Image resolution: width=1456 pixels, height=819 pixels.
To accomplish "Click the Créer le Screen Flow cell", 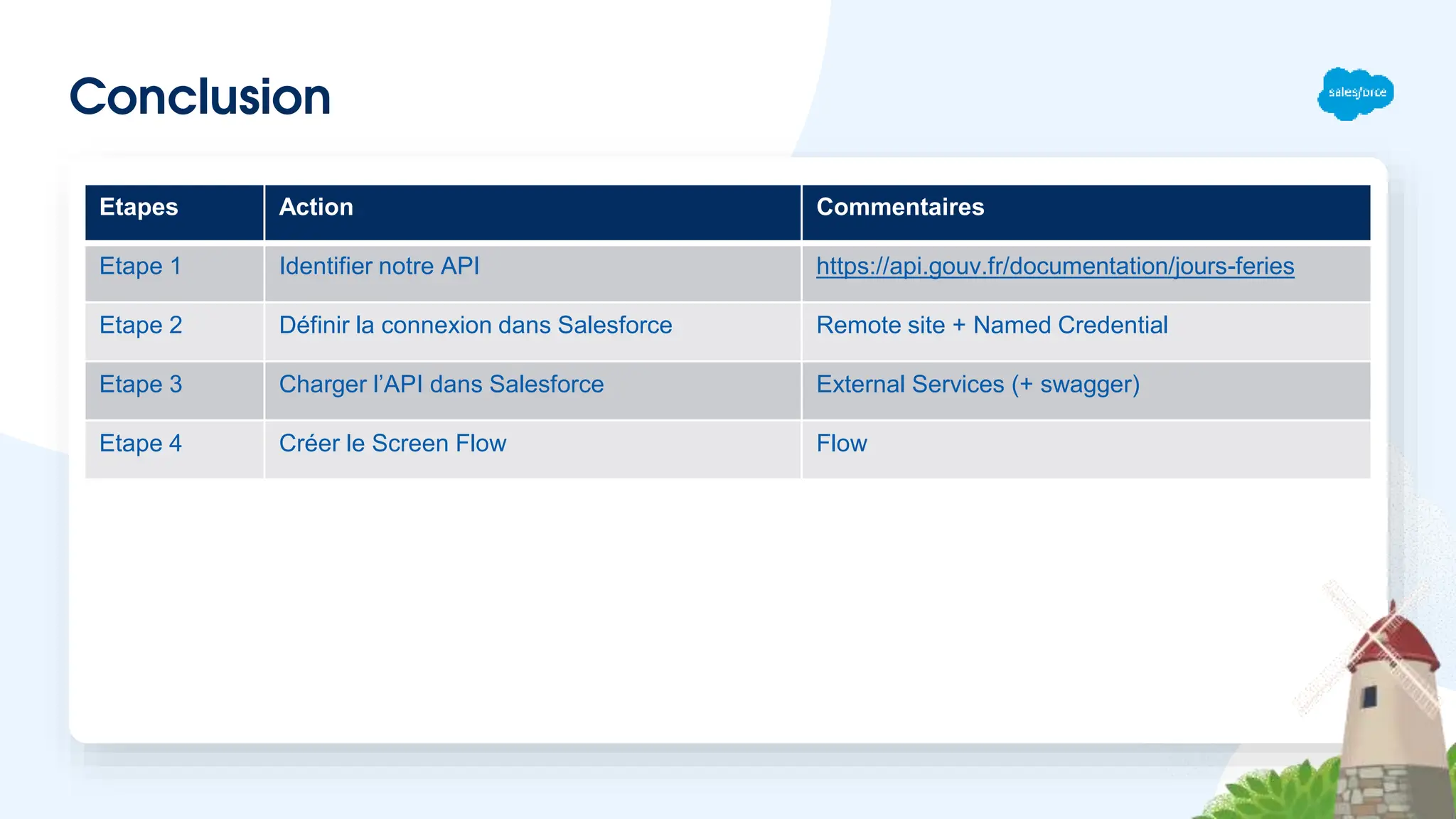I will pos(532,450).
